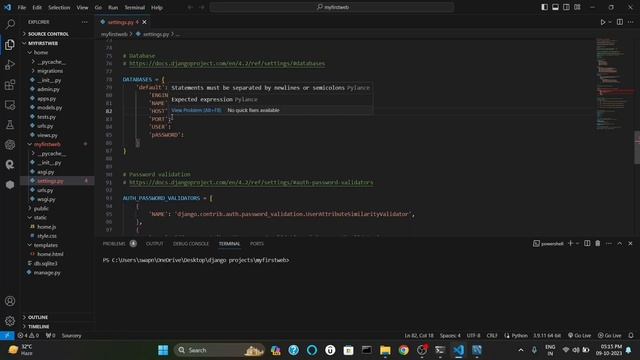Open Chrome from the taskbar
Screen dimensions: 640x360
point(403,350)
